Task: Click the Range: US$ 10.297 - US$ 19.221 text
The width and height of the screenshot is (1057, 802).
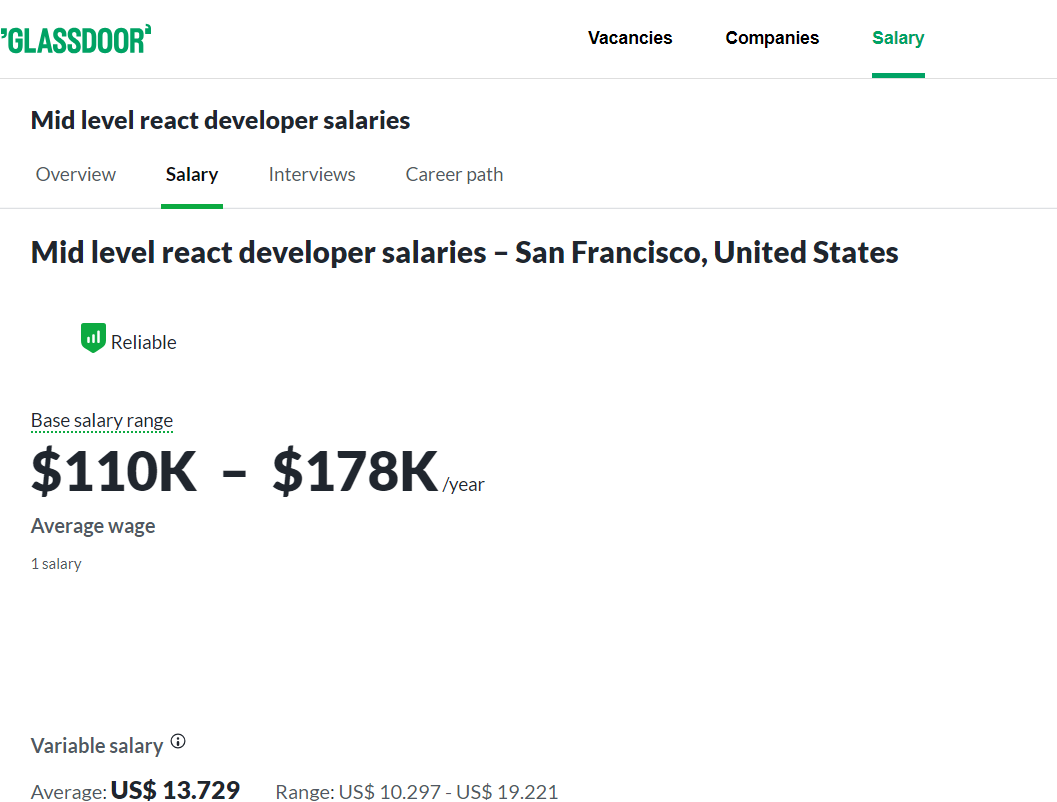Action: (x=417, y=791)
